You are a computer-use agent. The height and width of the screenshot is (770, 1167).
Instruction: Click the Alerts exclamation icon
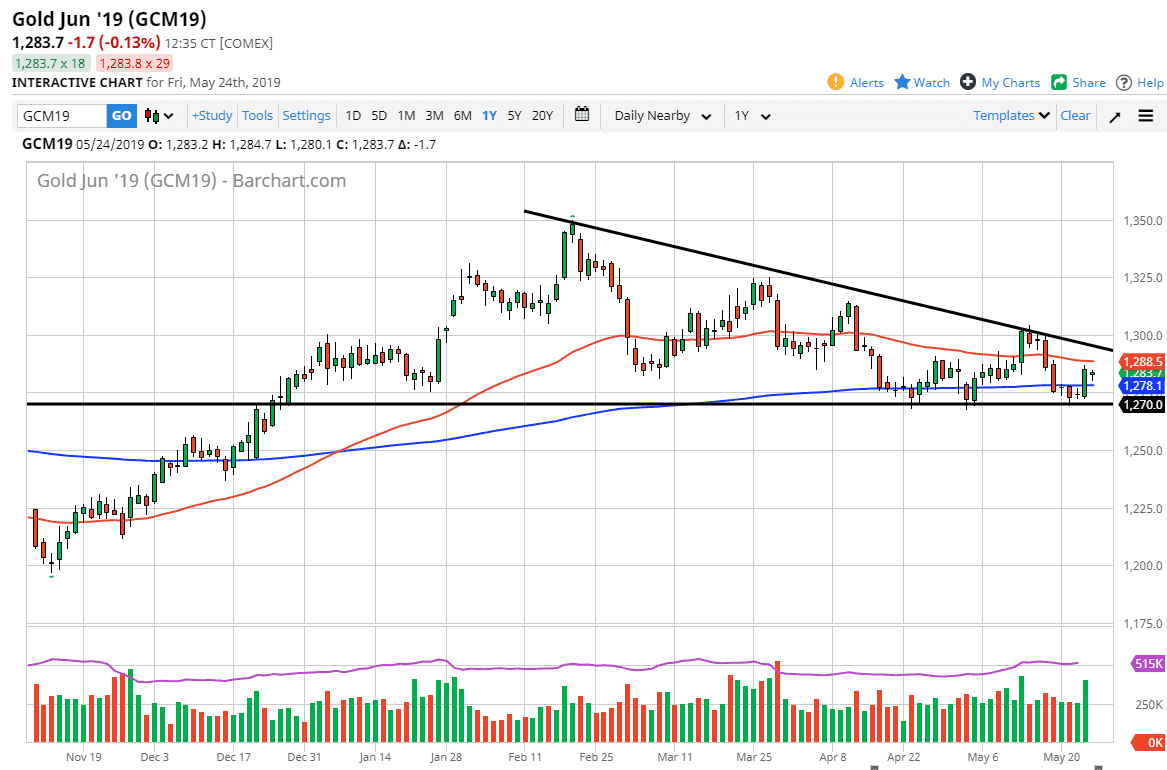(836, 83)
